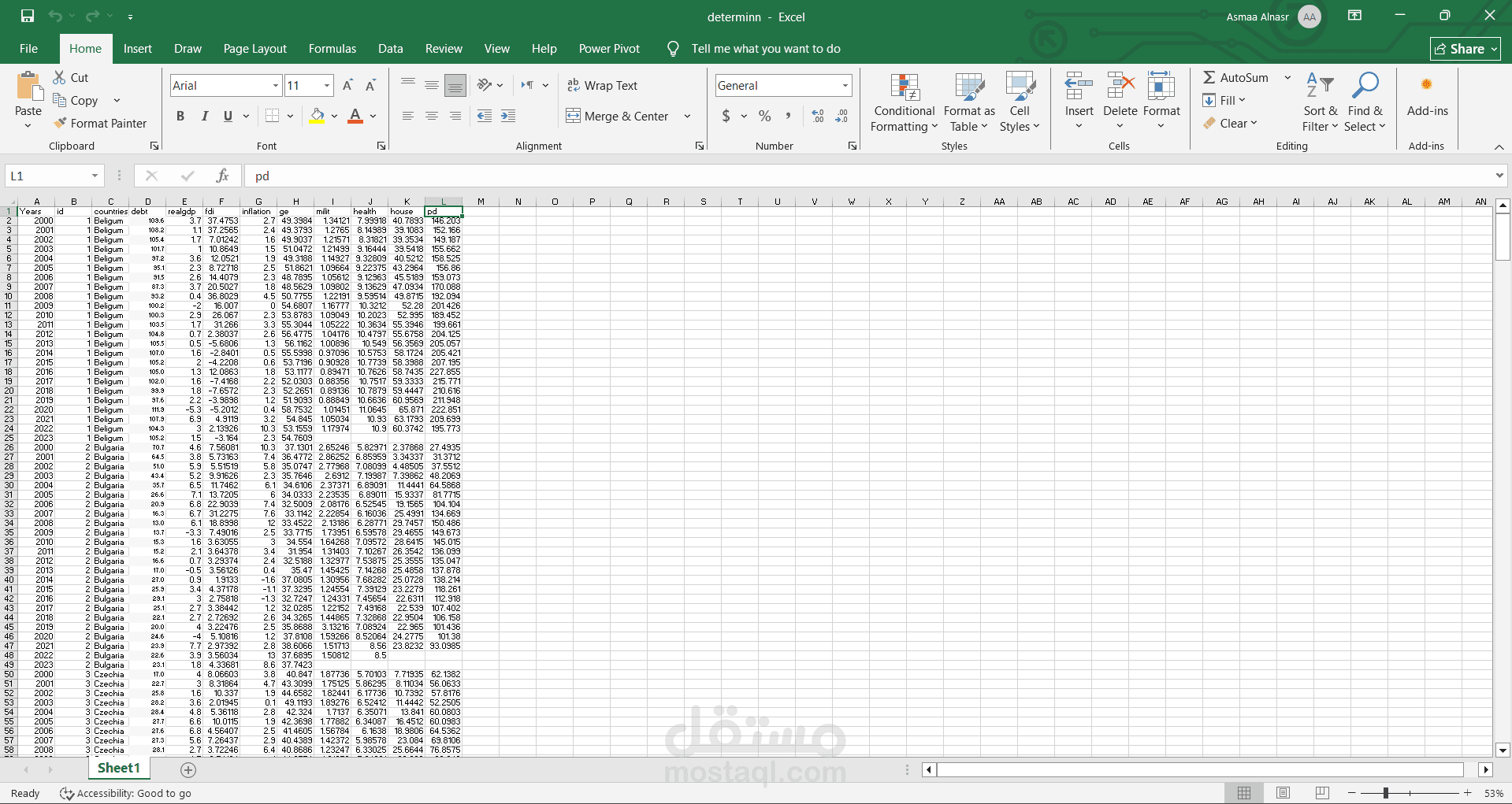
Task: Click the Format Painter brush
Action: pos(60,123)
